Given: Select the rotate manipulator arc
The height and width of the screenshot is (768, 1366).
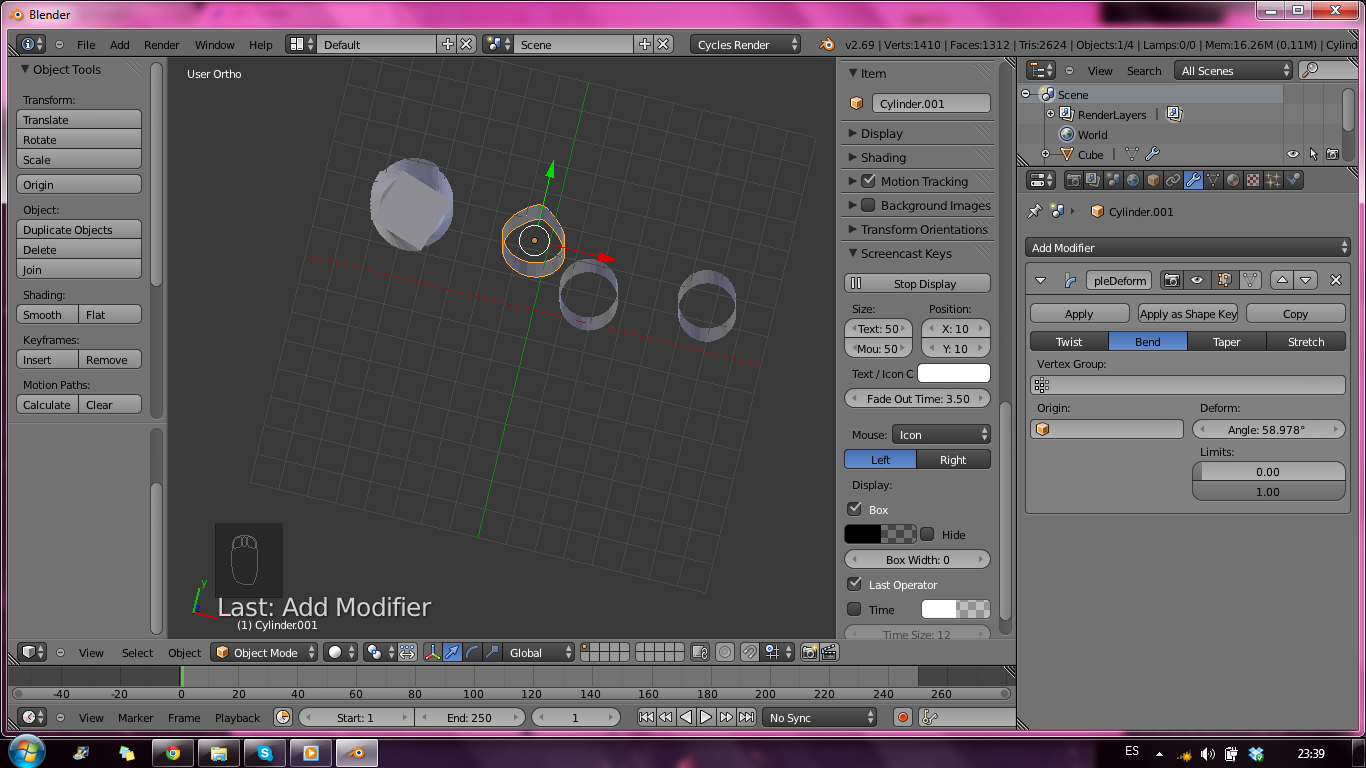Looking at the screenshot, I should [472, 652].
